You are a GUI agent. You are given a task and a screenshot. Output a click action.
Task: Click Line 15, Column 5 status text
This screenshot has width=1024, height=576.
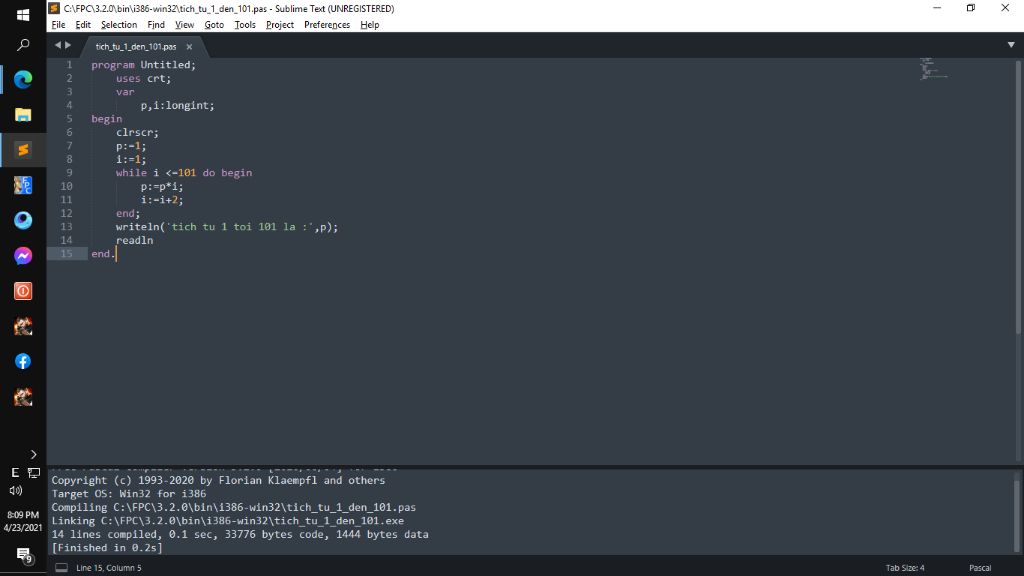109,568
